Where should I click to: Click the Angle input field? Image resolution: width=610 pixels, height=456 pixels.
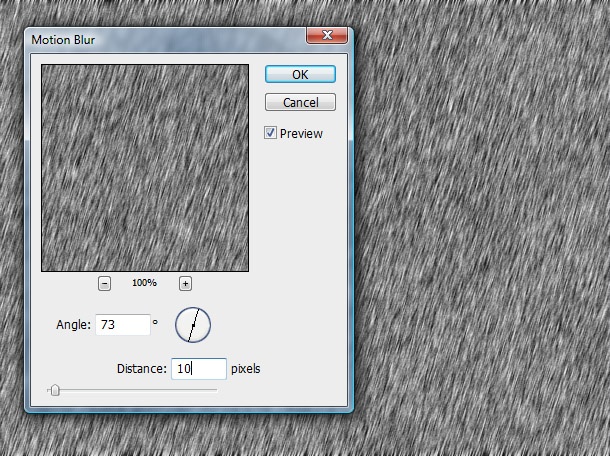(x=123, y=324)
